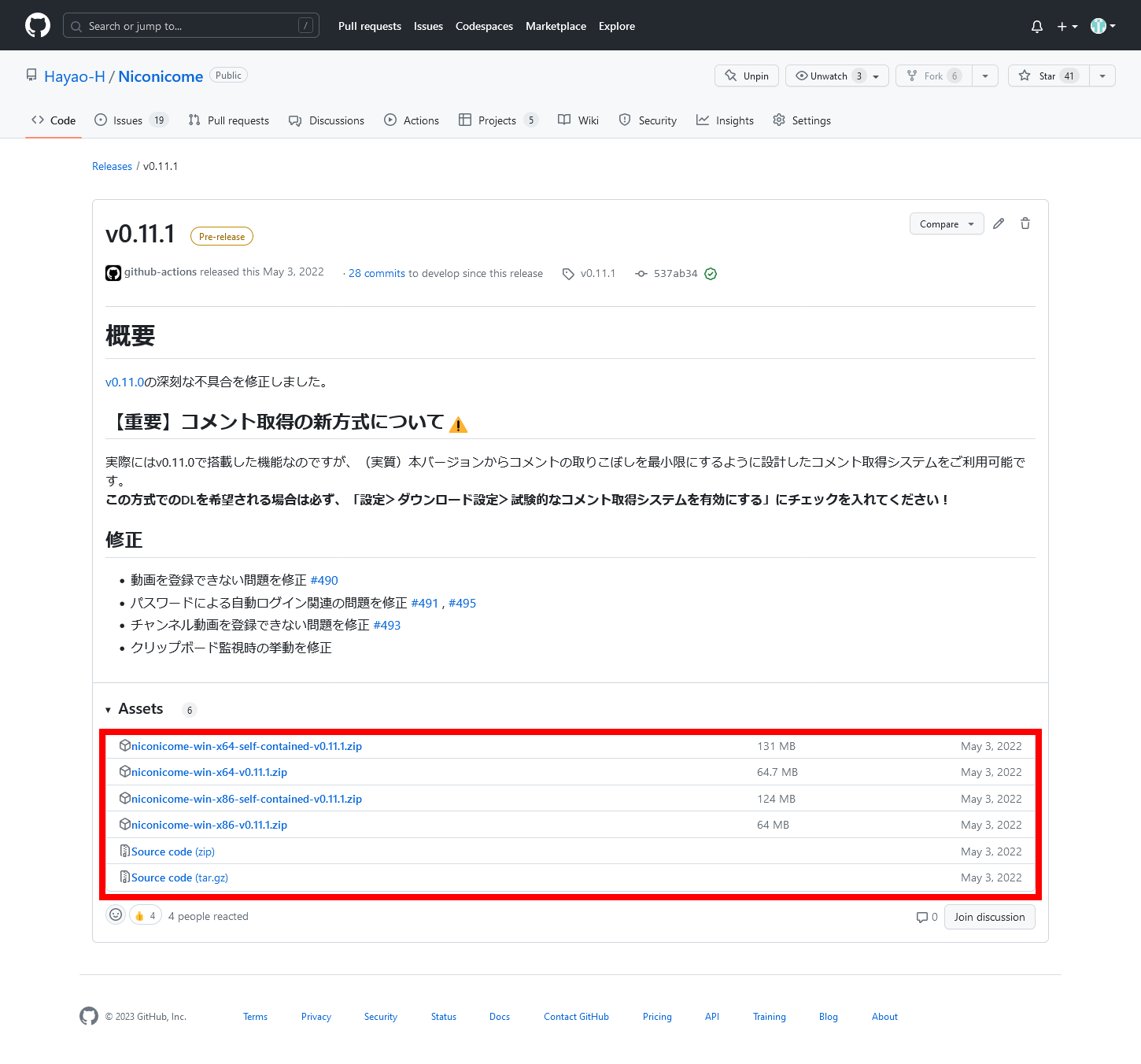
Task: Open issue #490
Action: click(x=324, y=580)
